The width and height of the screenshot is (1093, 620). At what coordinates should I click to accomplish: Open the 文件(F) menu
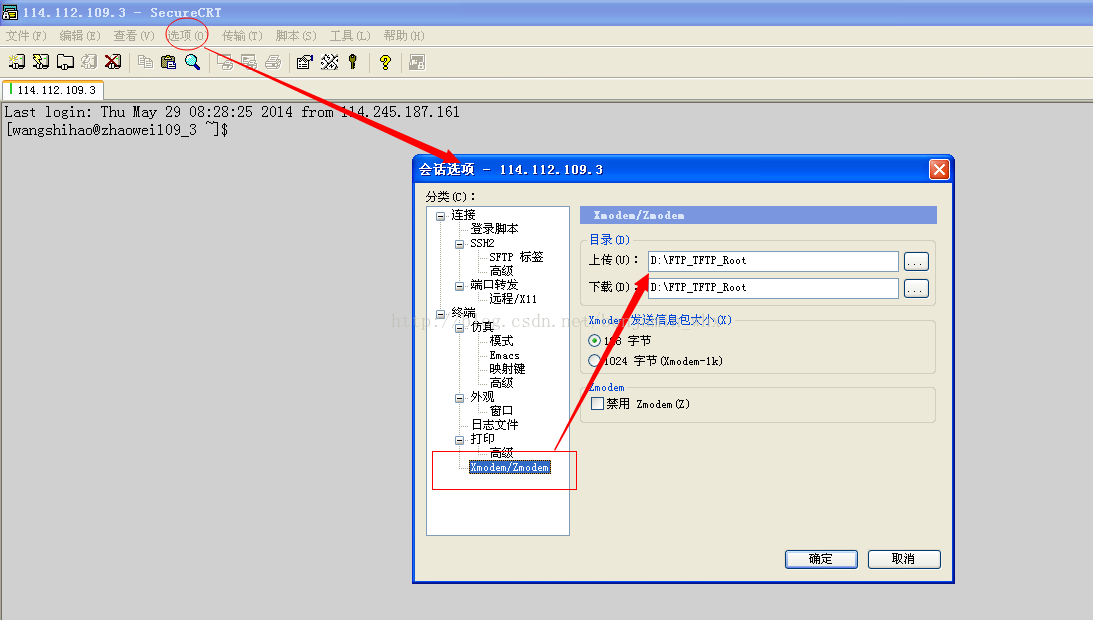26,36
